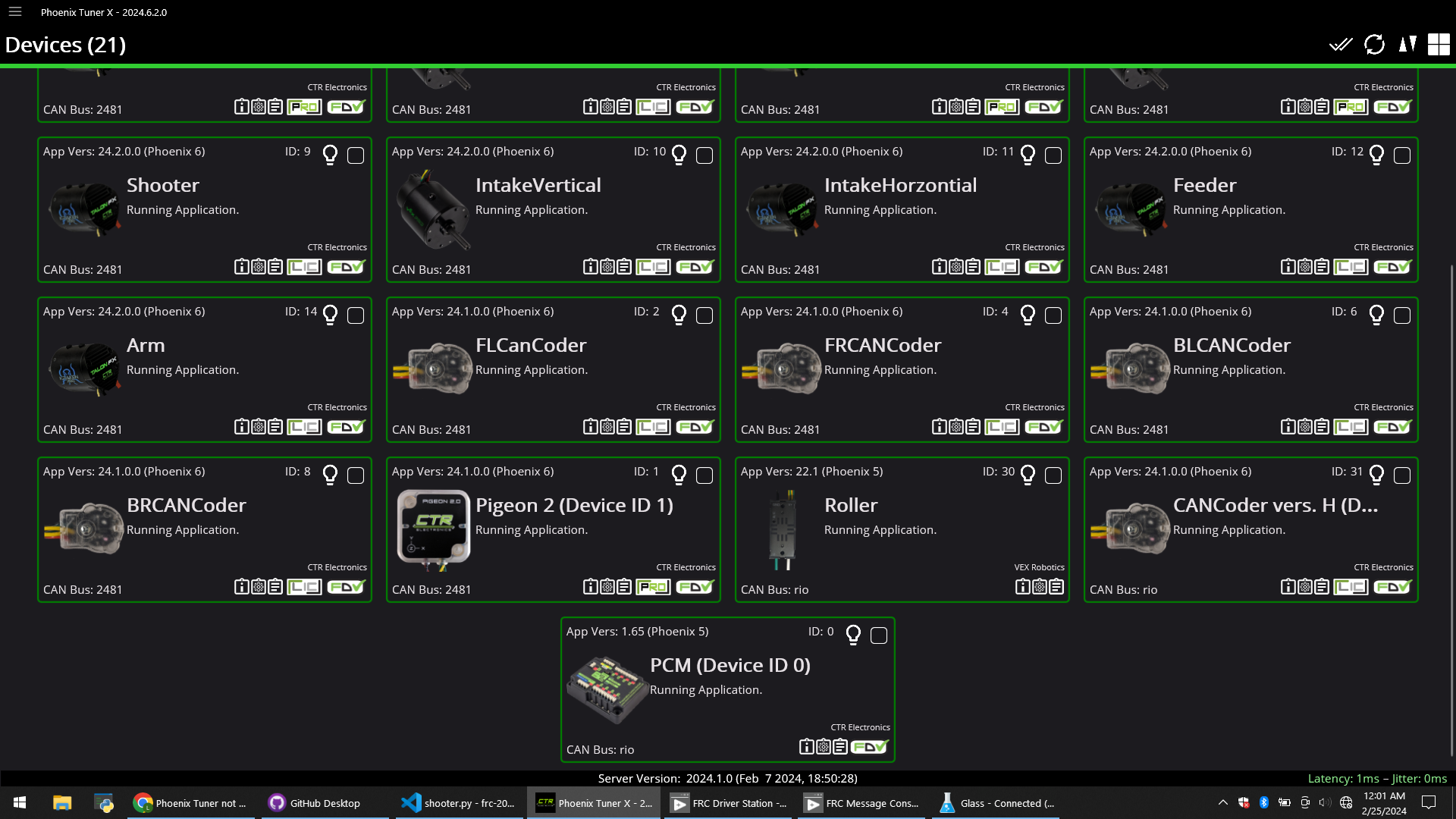Click the select-all double checkmark icon

coord(1341,45)
